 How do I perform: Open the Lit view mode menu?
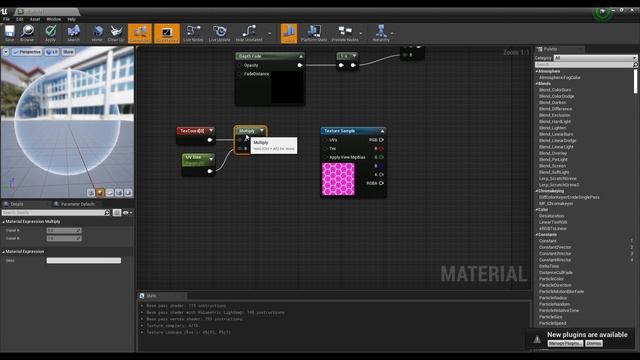52,52
